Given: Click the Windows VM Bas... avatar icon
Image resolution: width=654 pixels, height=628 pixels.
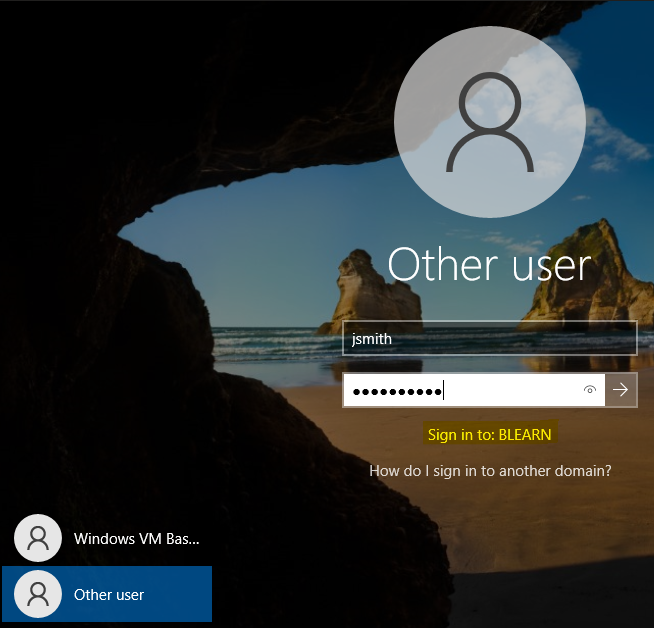Looking at the screenshot, I should (38, 538).
